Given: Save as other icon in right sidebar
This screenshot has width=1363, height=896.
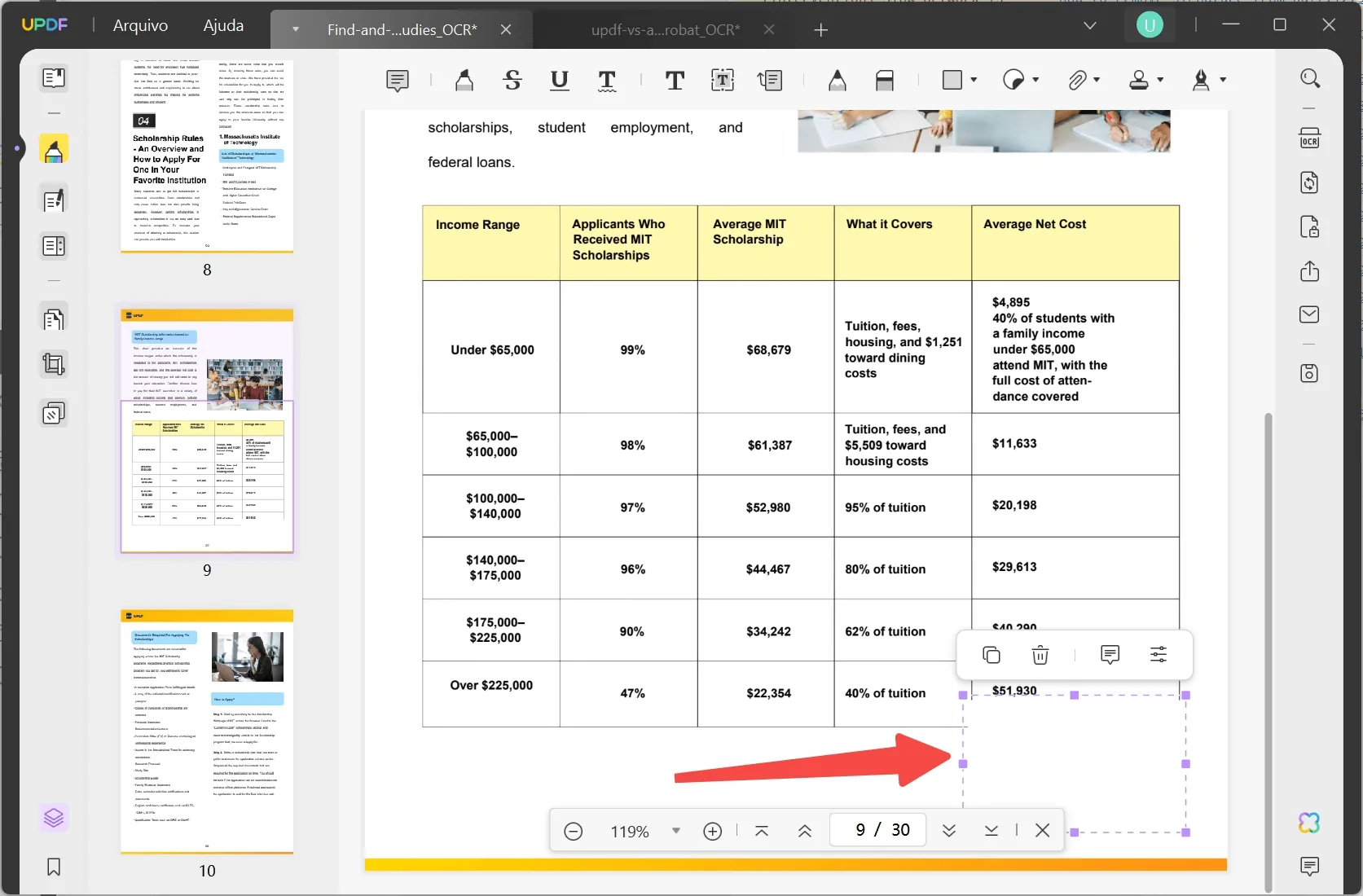Looking at the screenshot, I should pyautogui.click(x=1310, y=373).
